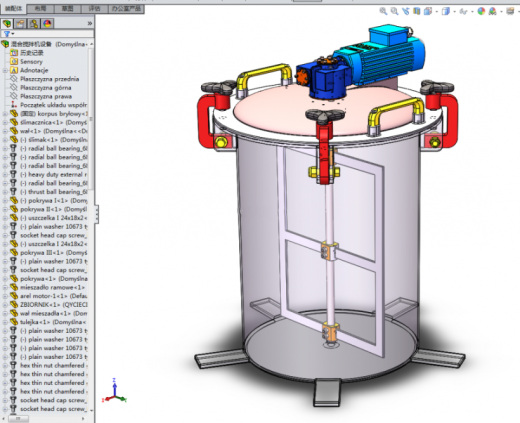Click the horizontal scrollbar under feature tree
Viewport: 520px width, 423px height.
(46, 418)
